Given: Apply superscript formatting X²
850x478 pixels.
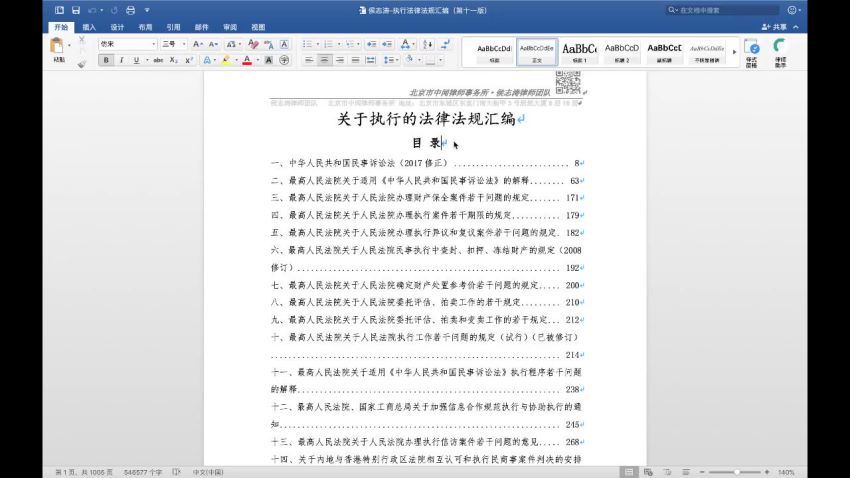Looking at the screenshot, I should click(x=189, y=60).
